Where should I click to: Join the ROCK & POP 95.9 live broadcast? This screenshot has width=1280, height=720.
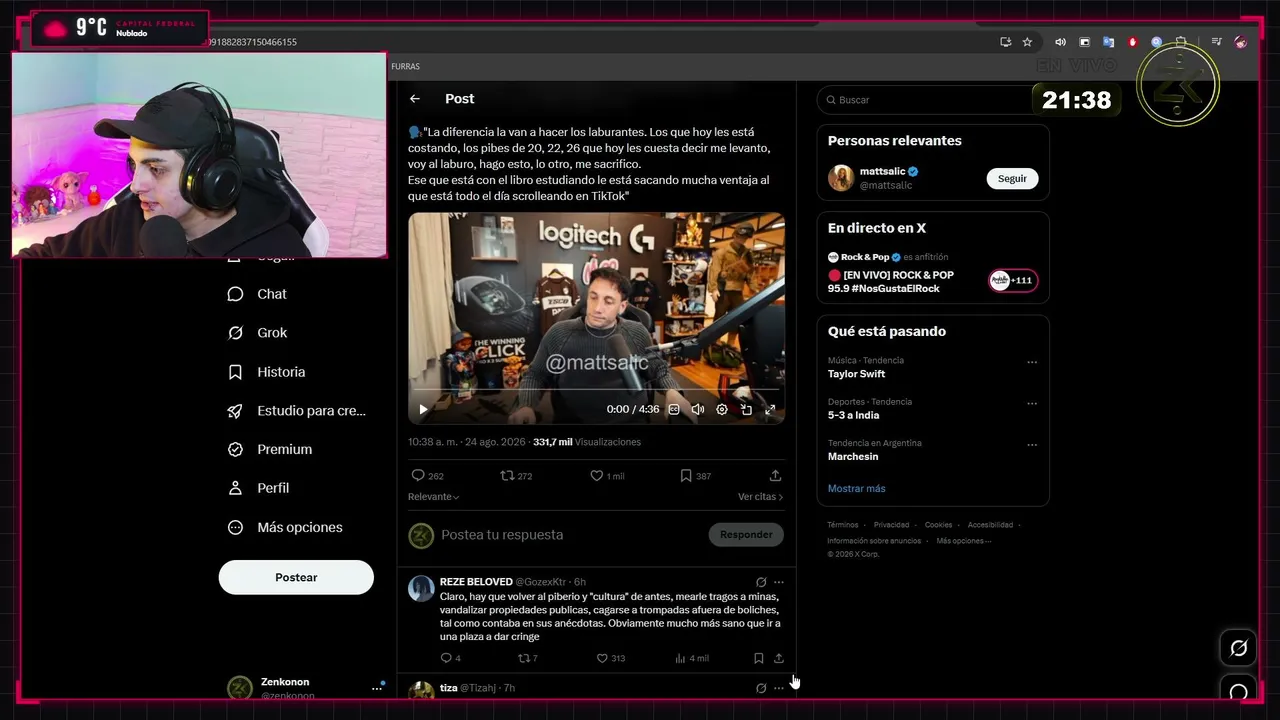point(933,281)
